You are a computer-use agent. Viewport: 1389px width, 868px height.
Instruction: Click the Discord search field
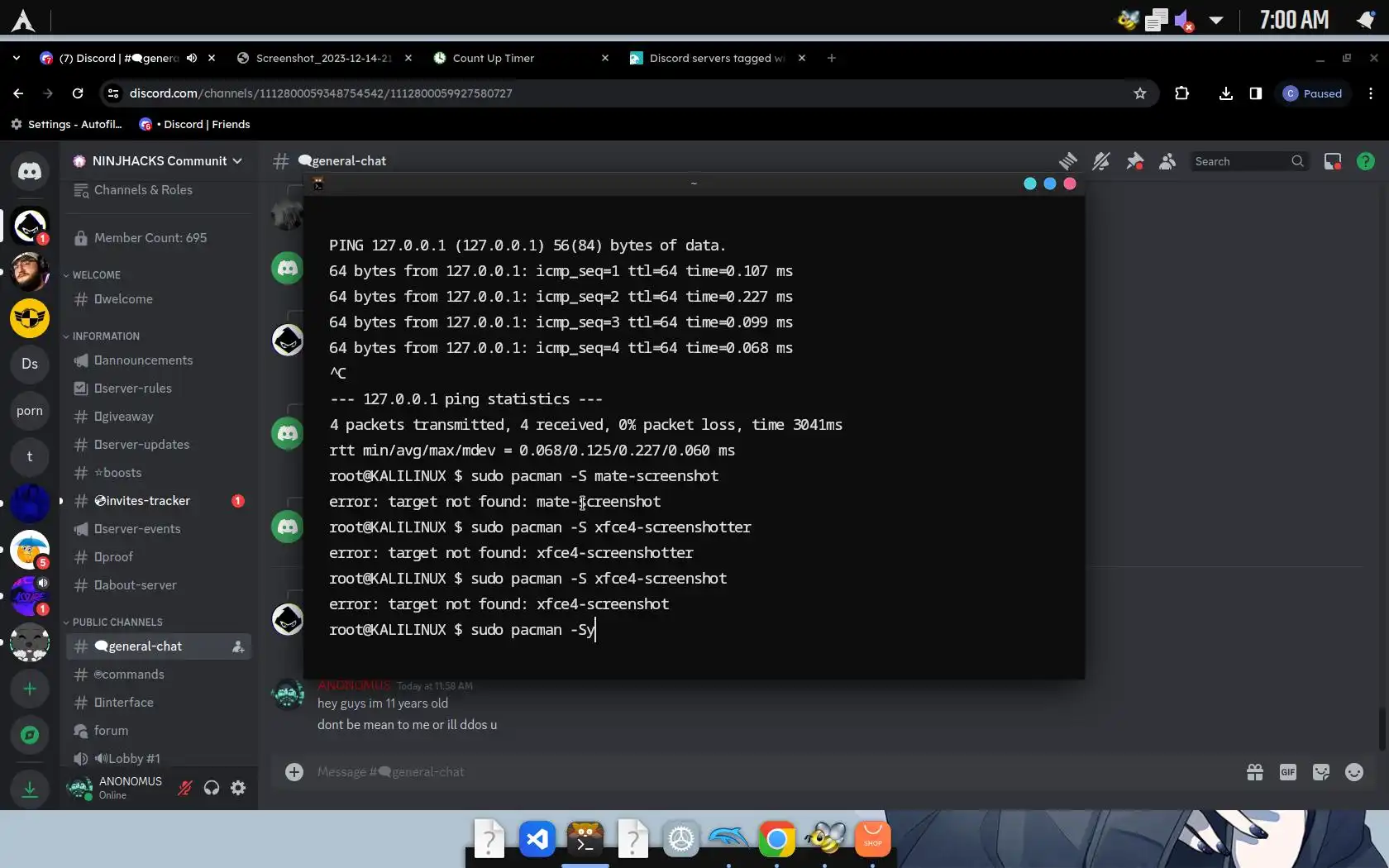[x=1248, y=161]
